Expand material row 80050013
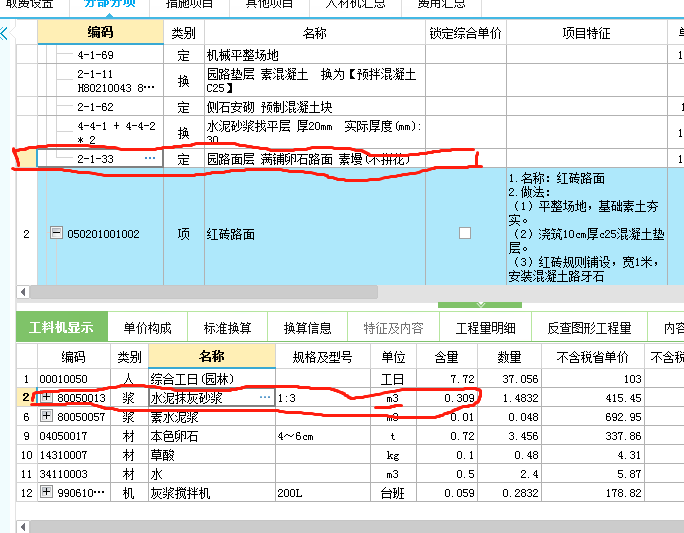Screen dimensions: 684x533 pyautogui.click(x=46, y=397)
